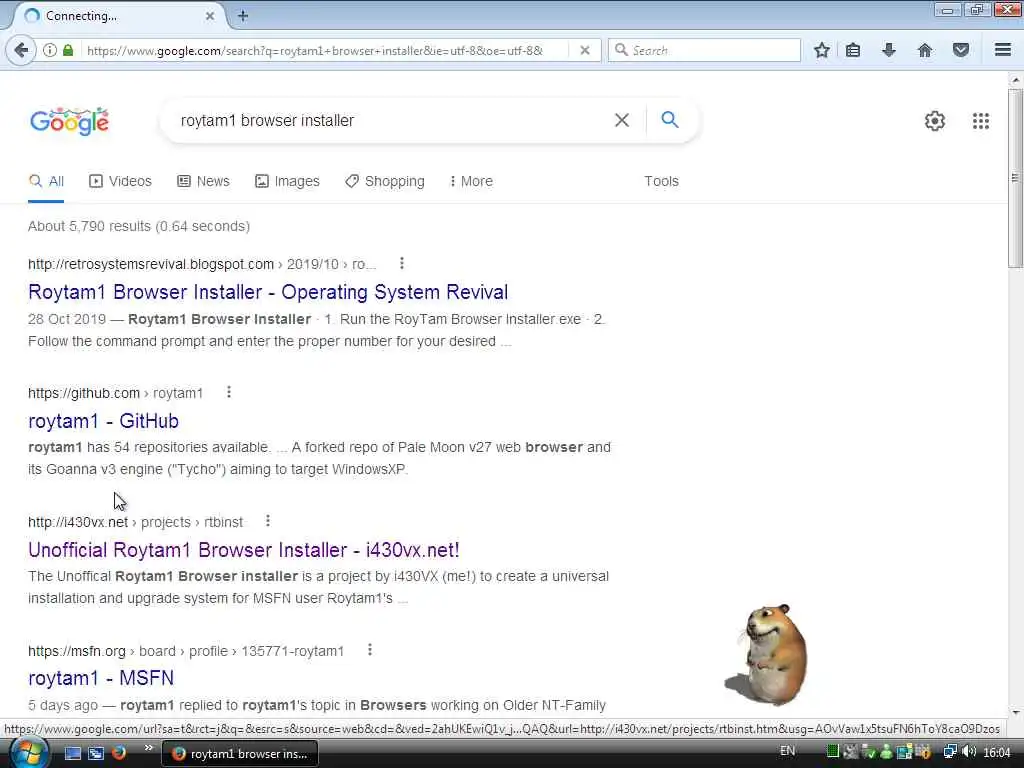
Task: Click the network tray icon
Action: click(x=950, y=752)
